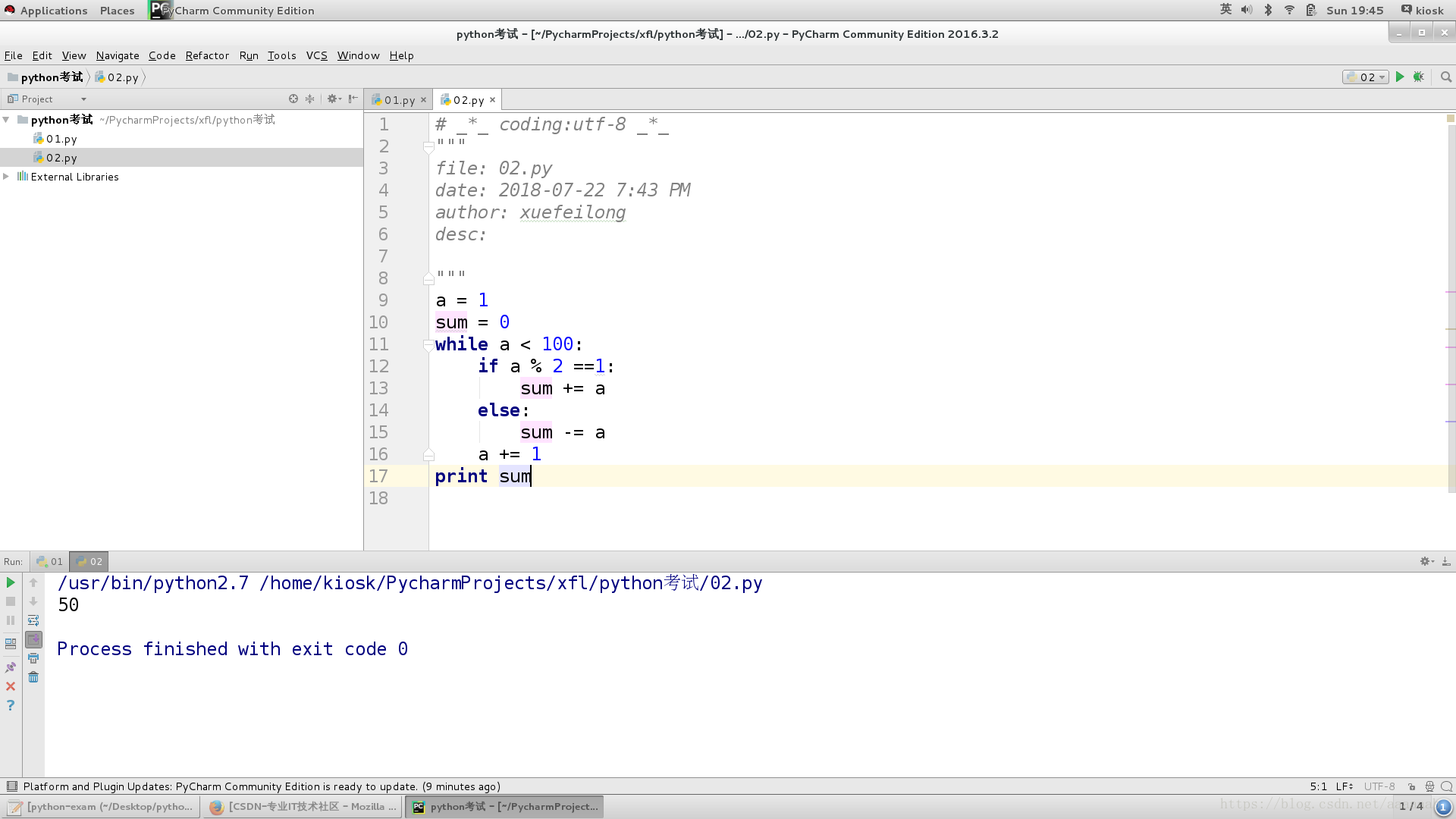This screenshot has height=819, width=1456.
Task: Click the Pause output icon in Run panel
Action: click(11, 620)
